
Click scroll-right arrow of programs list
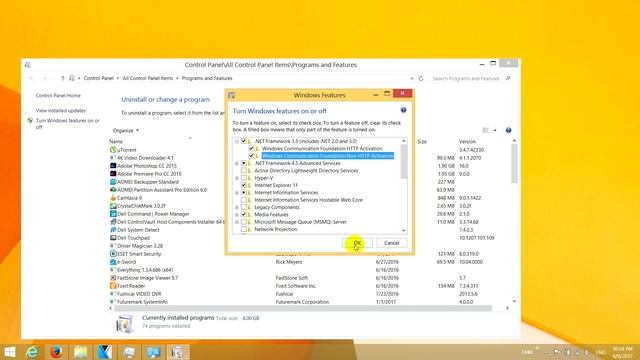(507, 308)
